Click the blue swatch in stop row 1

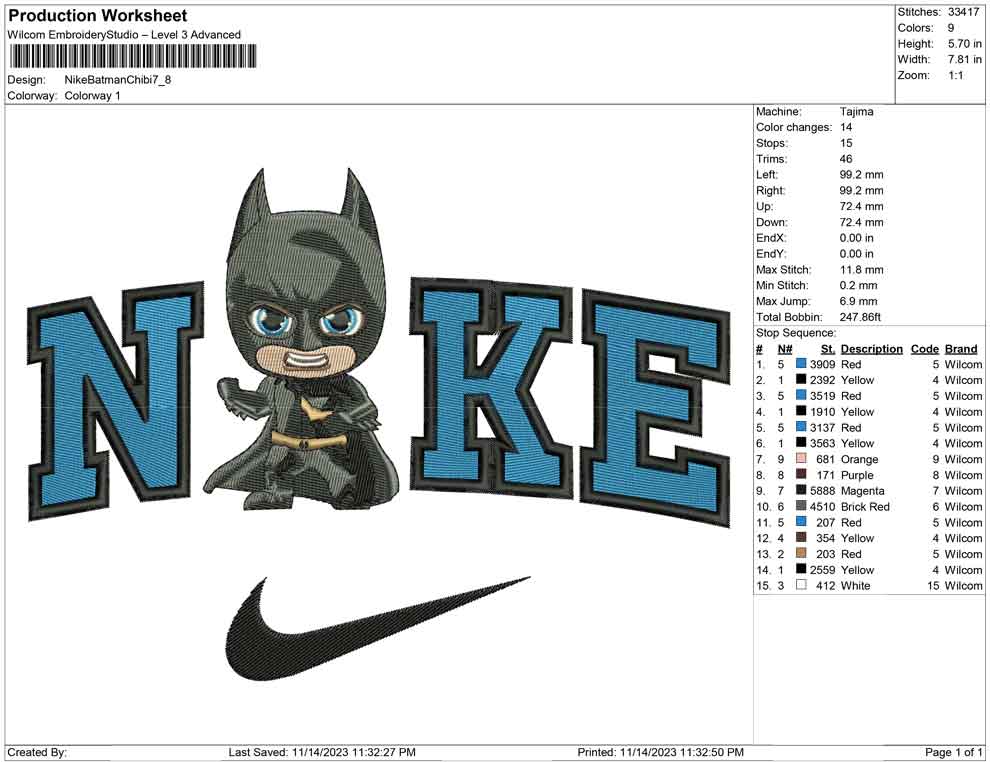tap(801, 364)
